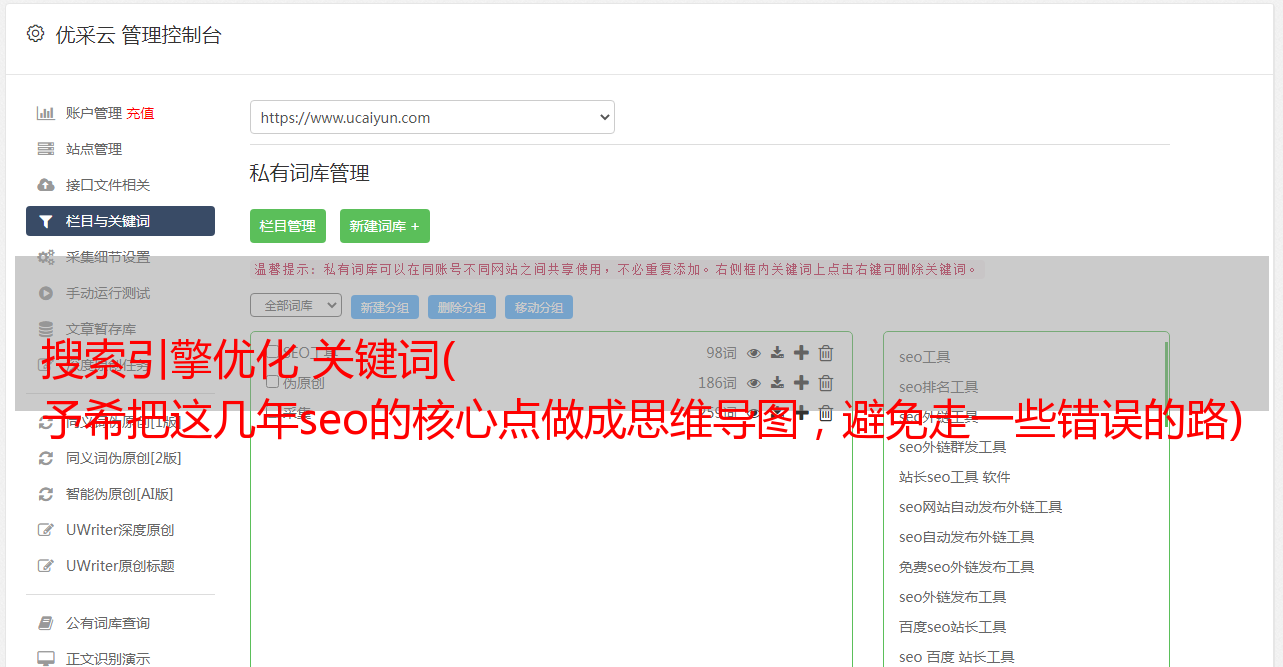Click the 采集细节设置 gears icon
1283x667 pixels.
point(46,257)
